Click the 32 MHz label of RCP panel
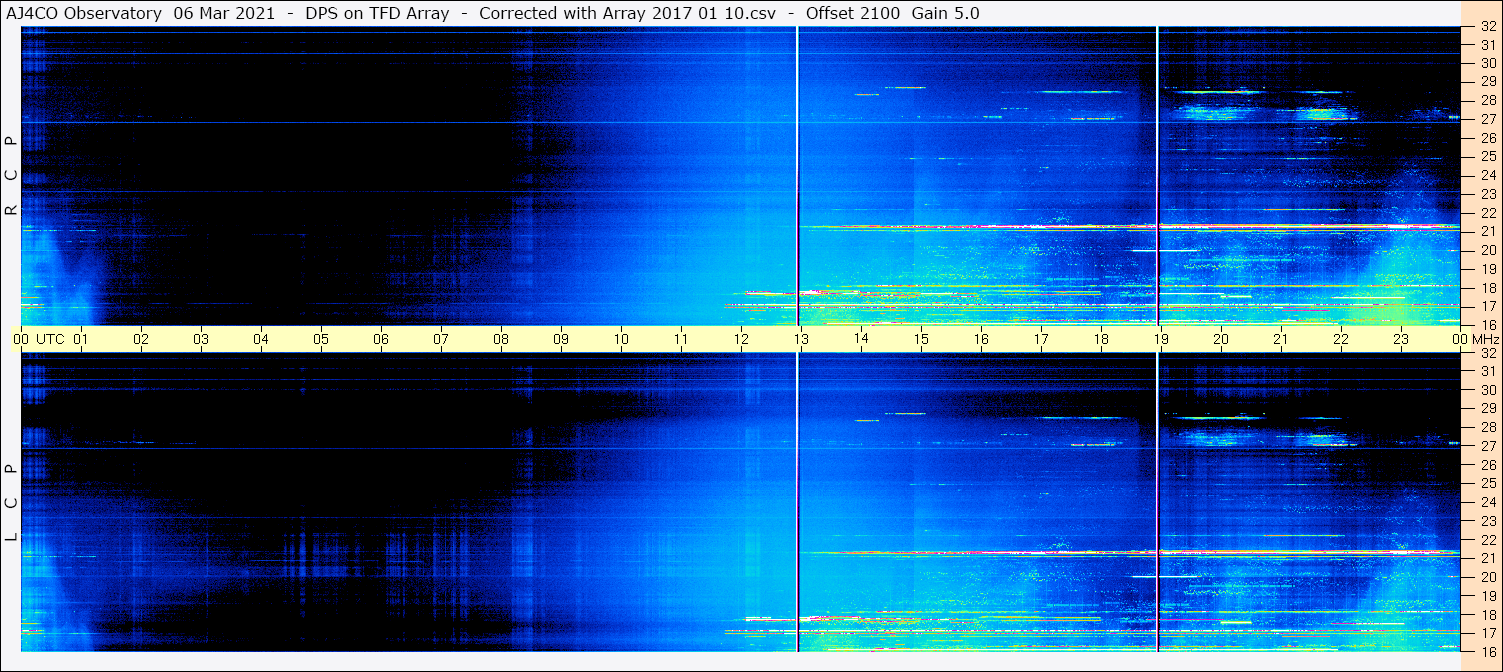This screenshot has width=1503, height=672. 1488,27
